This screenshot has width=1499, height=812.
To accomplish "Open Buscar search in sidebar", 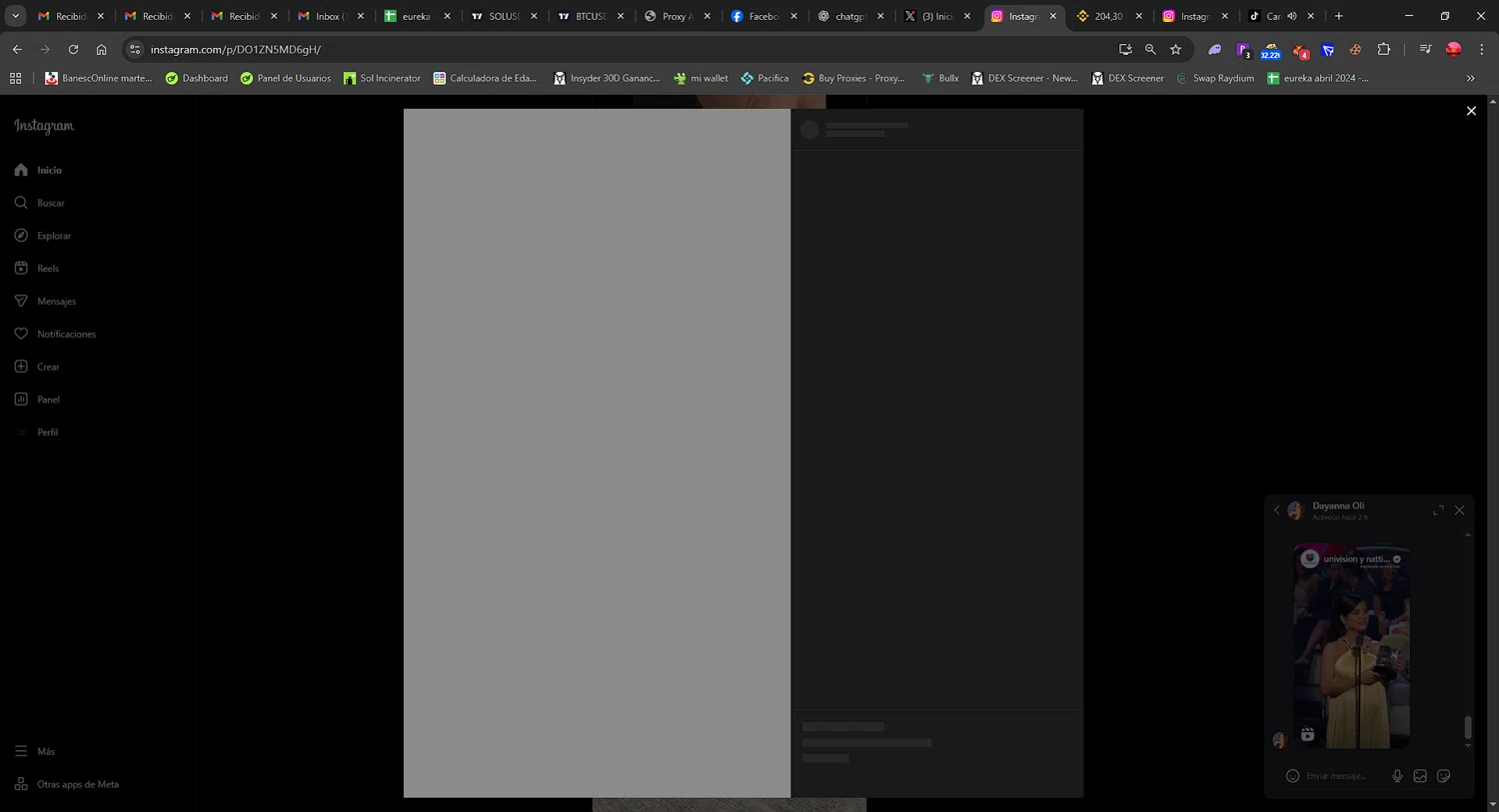I will (39, 203).
